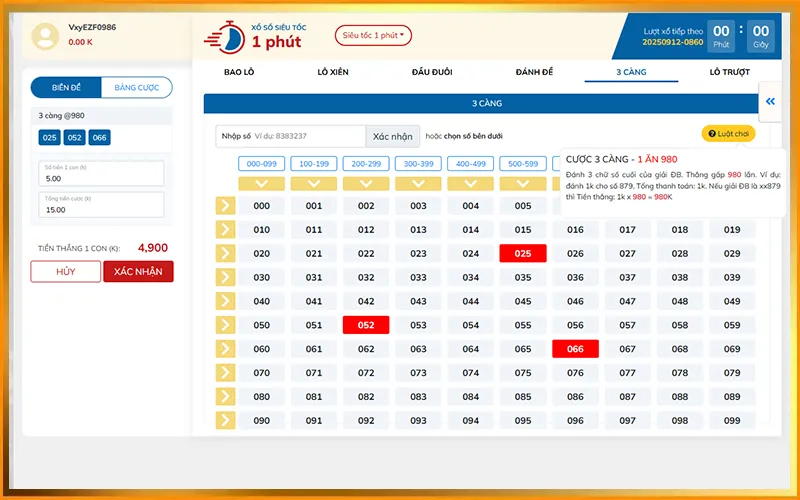The image size is (800, 500).
Task: Click the 4,900 winnings amount
Action: pyautogui.click(x=153, y=248)
